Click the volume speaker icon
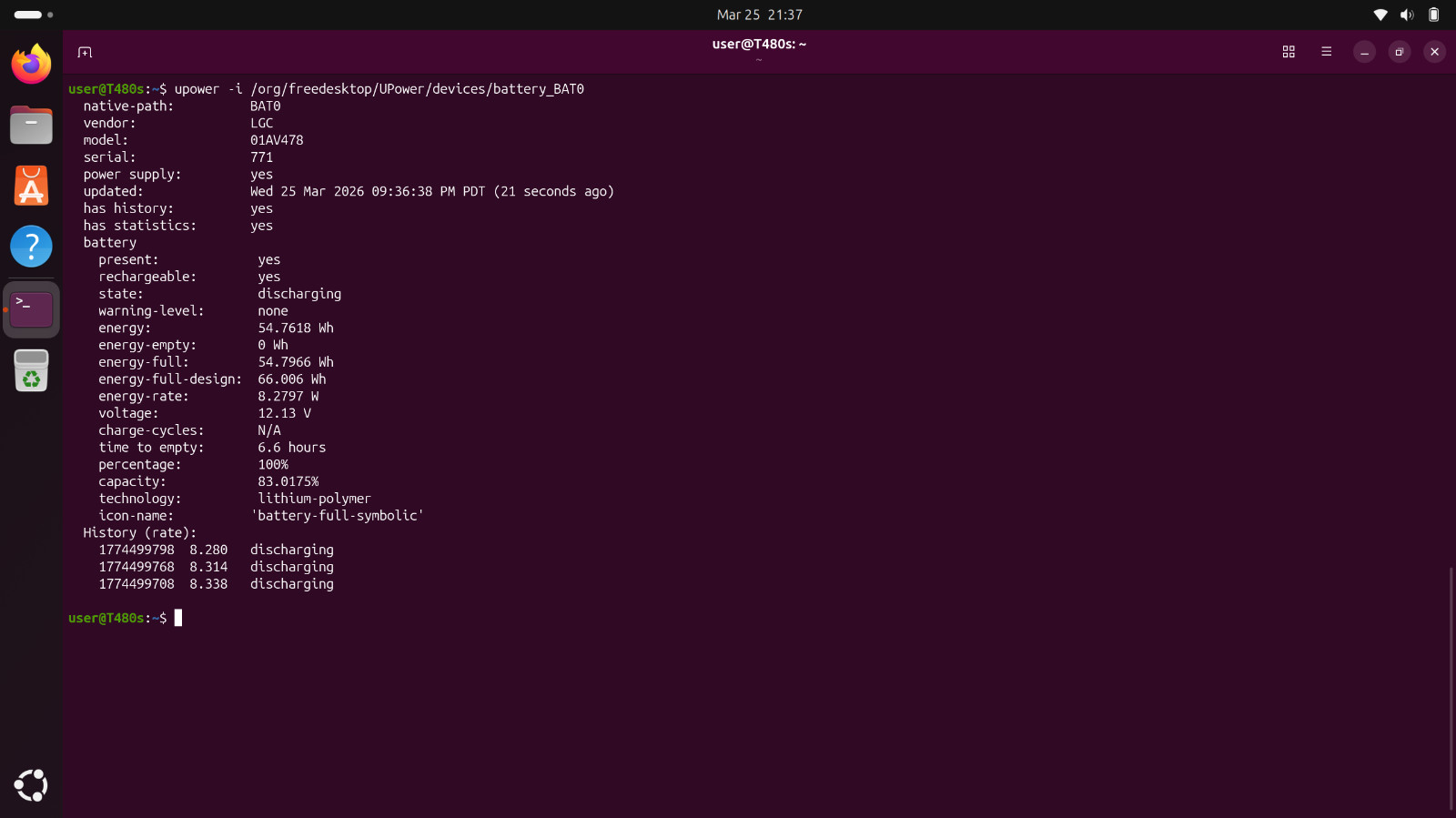This screenshot has height=818, width=1456. 1407,15
